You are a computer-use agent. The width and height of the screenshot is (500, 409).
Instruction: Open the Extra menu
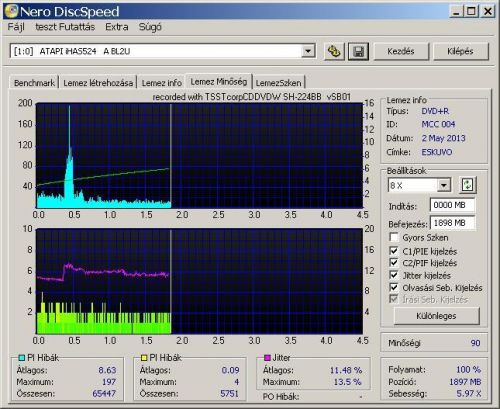pos(117,27)
